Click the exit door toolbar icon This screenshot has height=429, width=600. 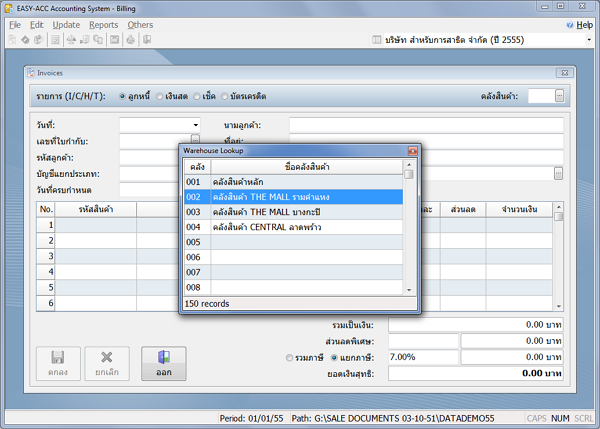click(x=146, y=40)
